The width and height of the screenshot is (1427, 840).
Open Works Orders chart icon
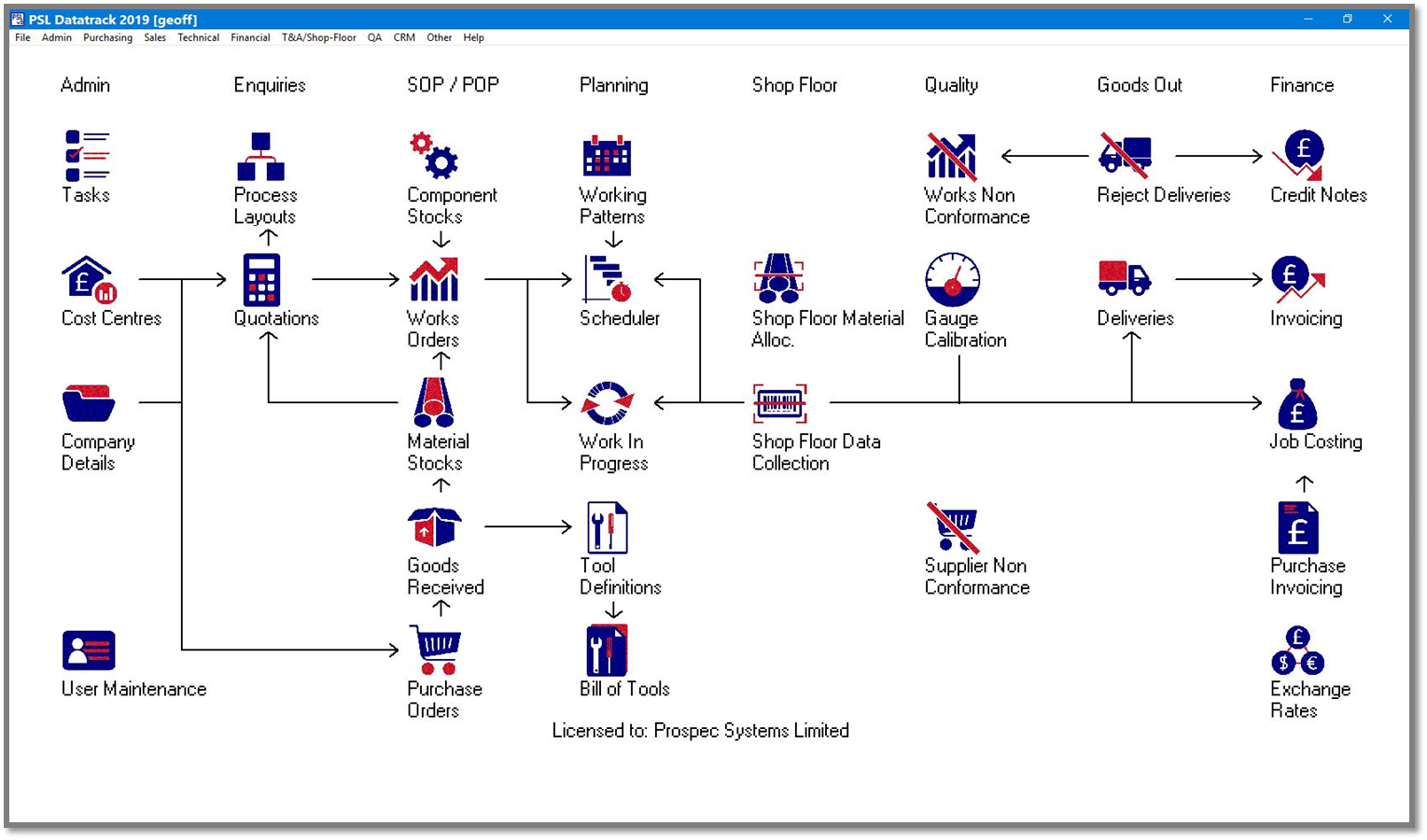[434, 279]
